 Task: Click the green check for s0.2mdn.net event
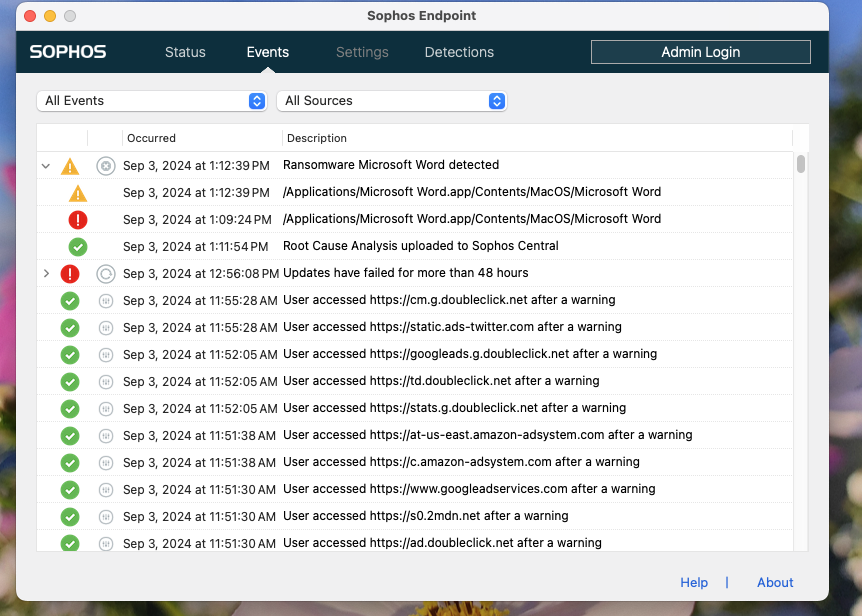[x=70, y=517]
